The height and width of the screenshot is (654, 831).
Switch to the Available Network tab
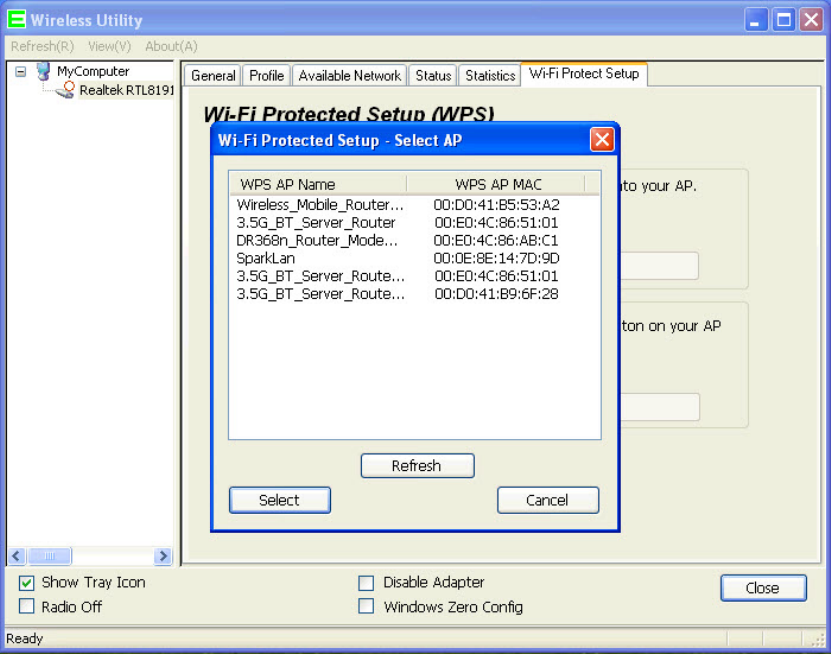(x=350, y=76)
